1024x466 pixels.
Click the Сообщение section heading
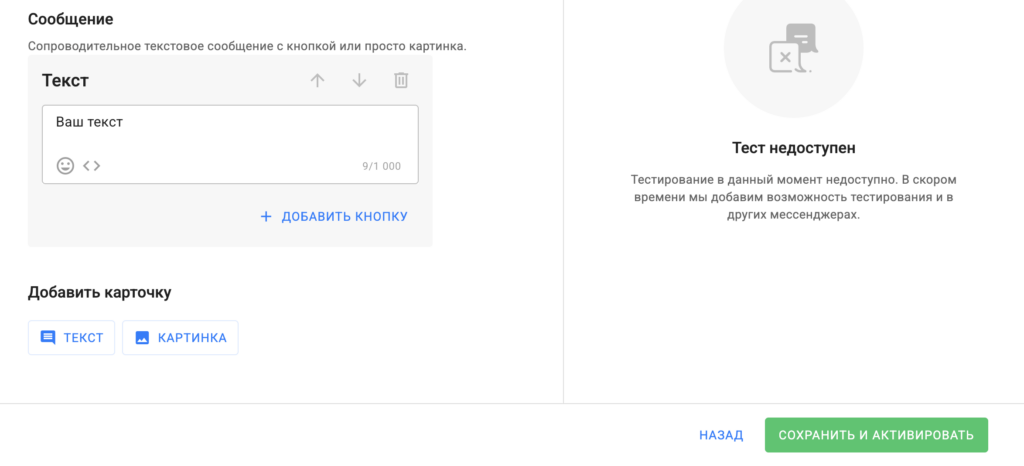tap(70, 20)
